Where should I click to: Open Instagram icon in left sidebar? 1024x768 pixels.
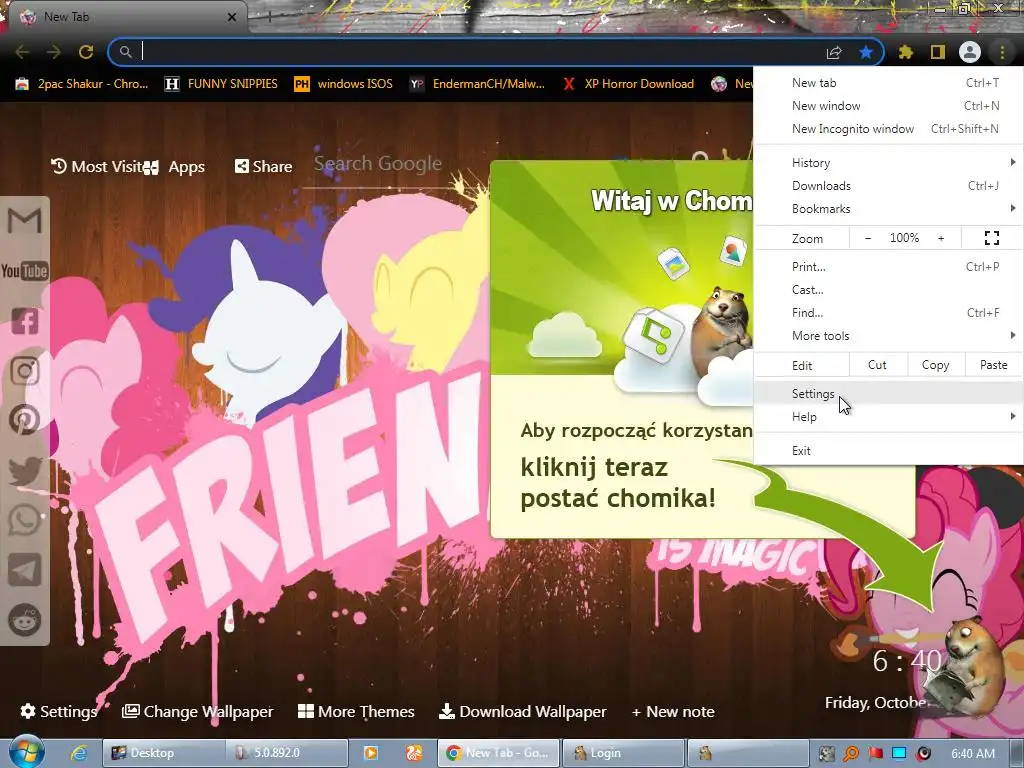(24, 370)
